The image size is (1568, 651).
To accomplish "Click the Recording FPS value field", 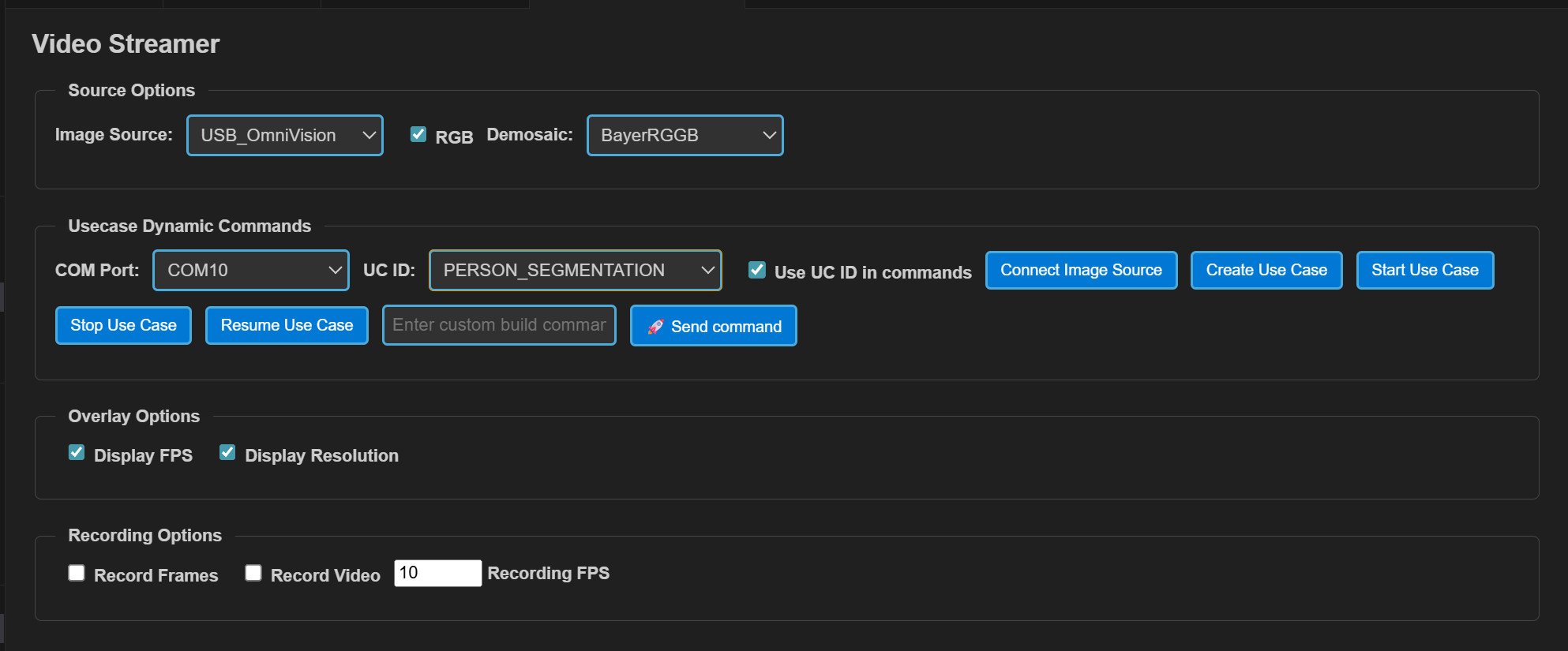I will [438, 573].
